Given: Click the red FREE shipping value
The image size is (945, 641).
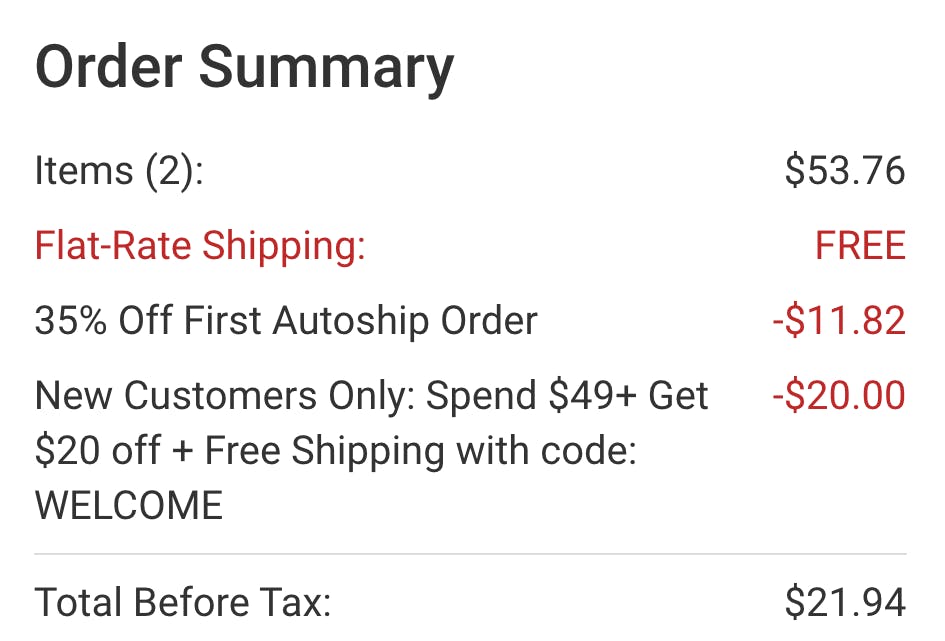Looking at the screenshot, I should [860, 246].
